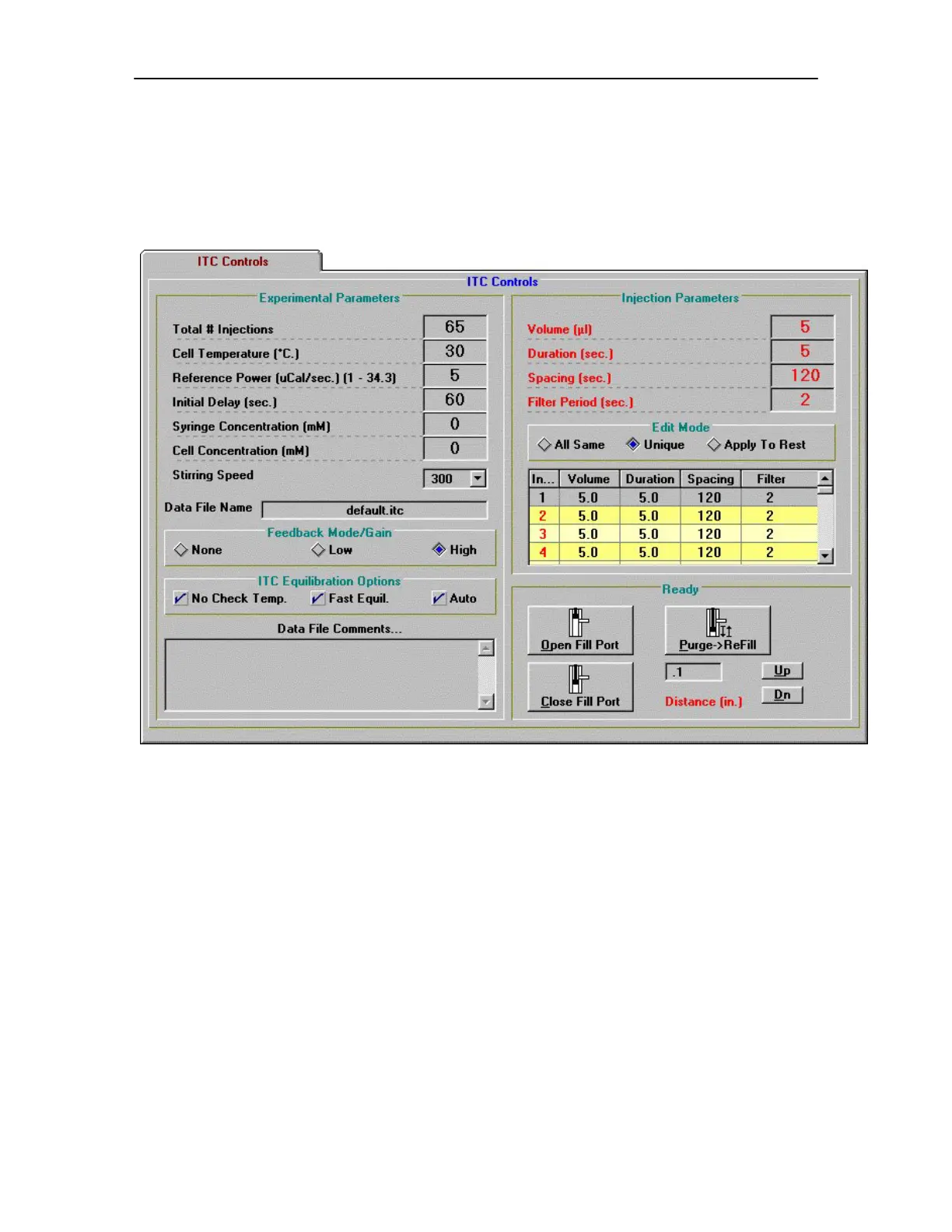Image resolution: width=952 pixels, height=1232 pixels.
Task: Click the Reference Power value field
Action: click(455, 376)
